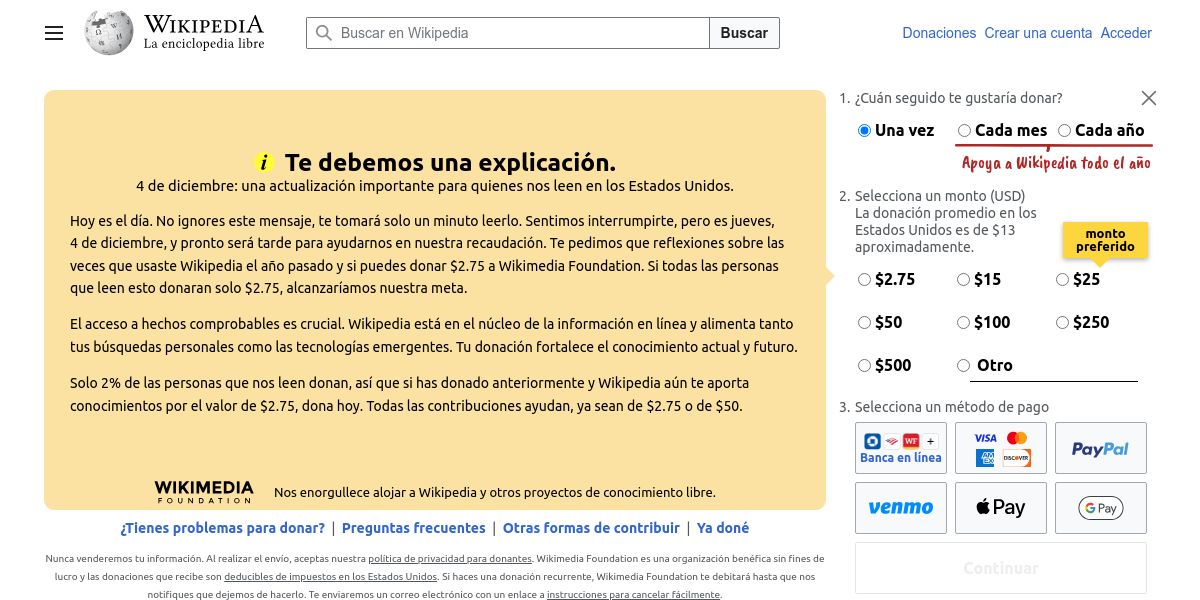Open the Donaciones link
The image size is (1200, 600).
coord(939,33)
